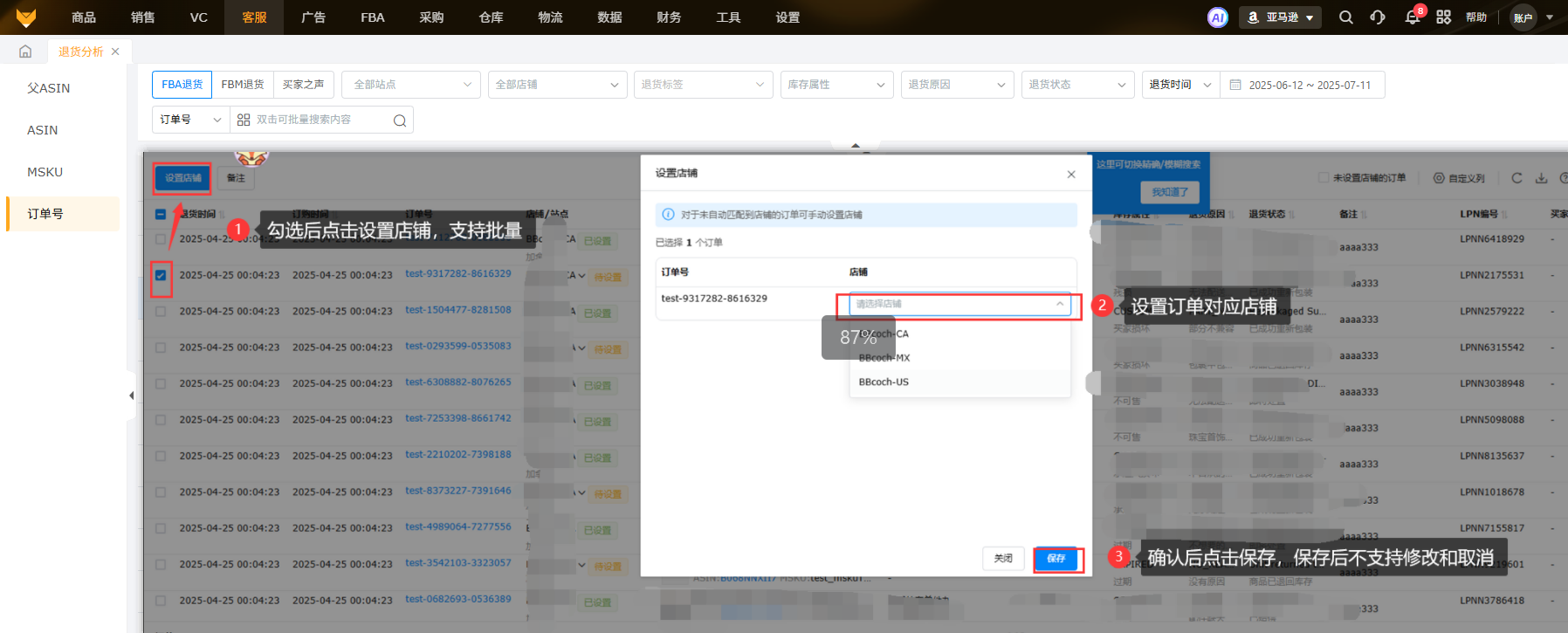Collapse the filter panel with the up arrow

click(856, 146)
